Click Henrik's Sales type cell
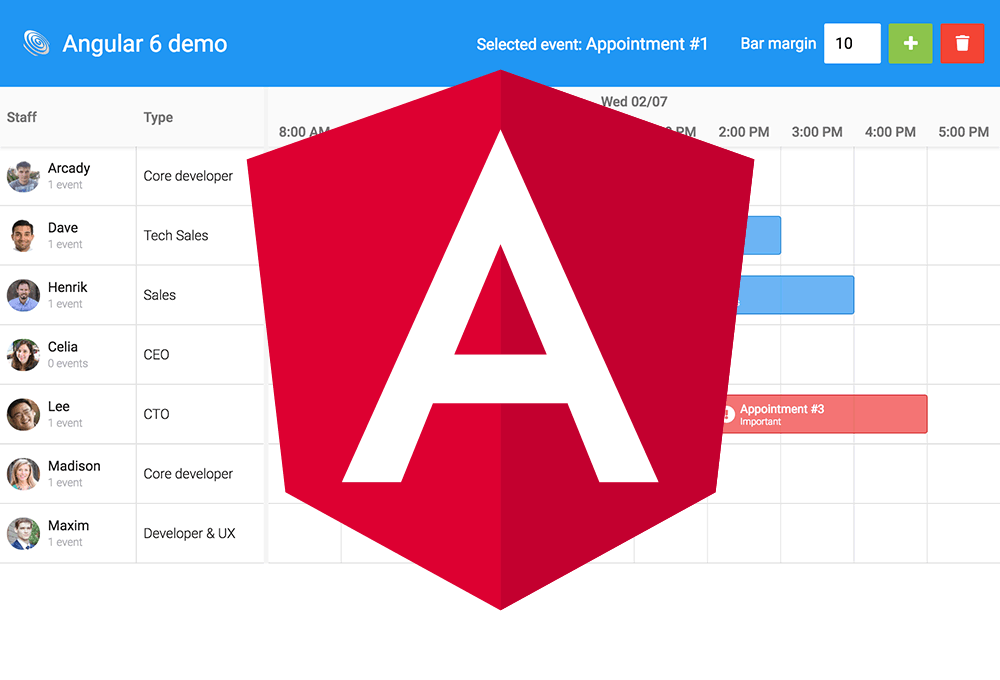Viewport: 1000px width, 680px height. (200, 295)
